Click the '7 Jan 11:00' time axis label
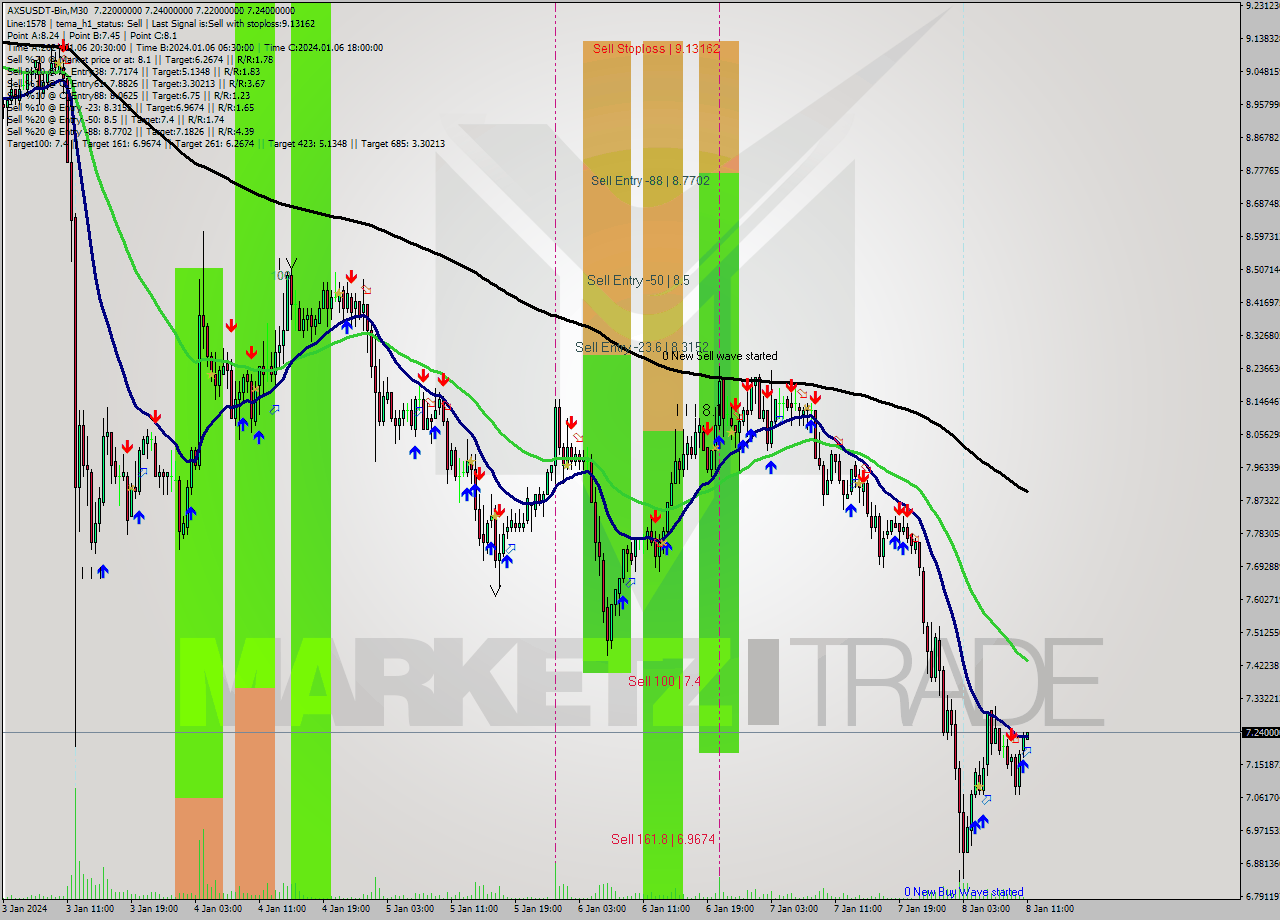Viewport: 1280px width, 920px height. (858, 909)
